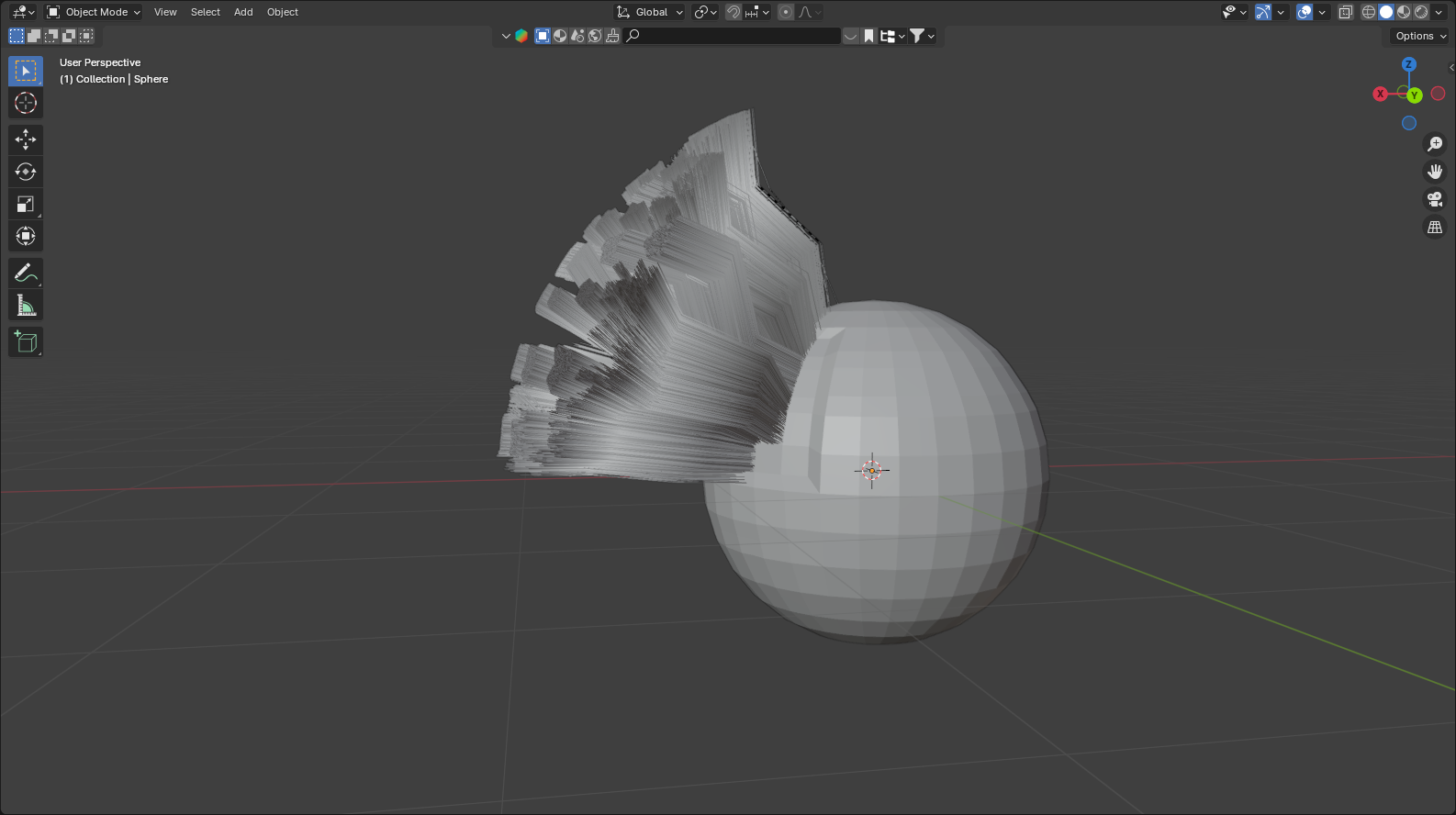Select the Measure tool
This screenshot has height=815, width=1456.
click(x=26, y=305)
